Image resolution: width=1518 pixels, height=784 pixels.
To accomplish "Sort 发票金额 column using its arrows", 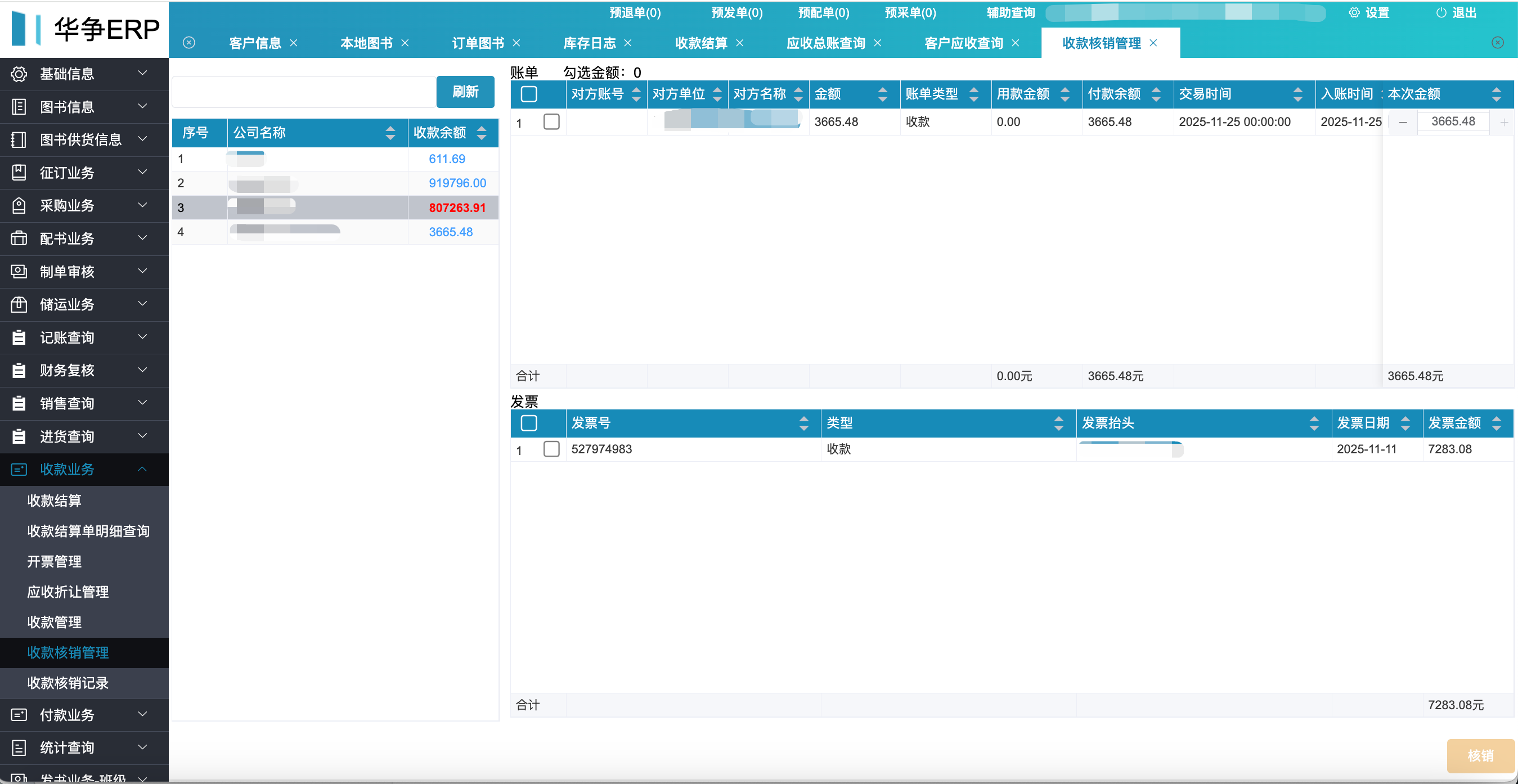I will [1497, 423].
